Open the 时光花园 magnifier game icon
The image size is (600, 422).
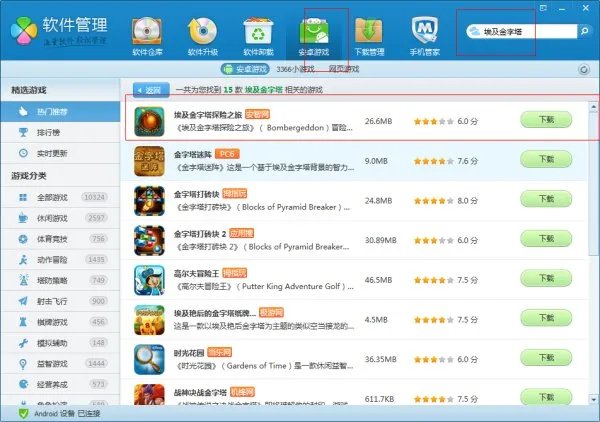pyautogui.click(x=149, y=359)
